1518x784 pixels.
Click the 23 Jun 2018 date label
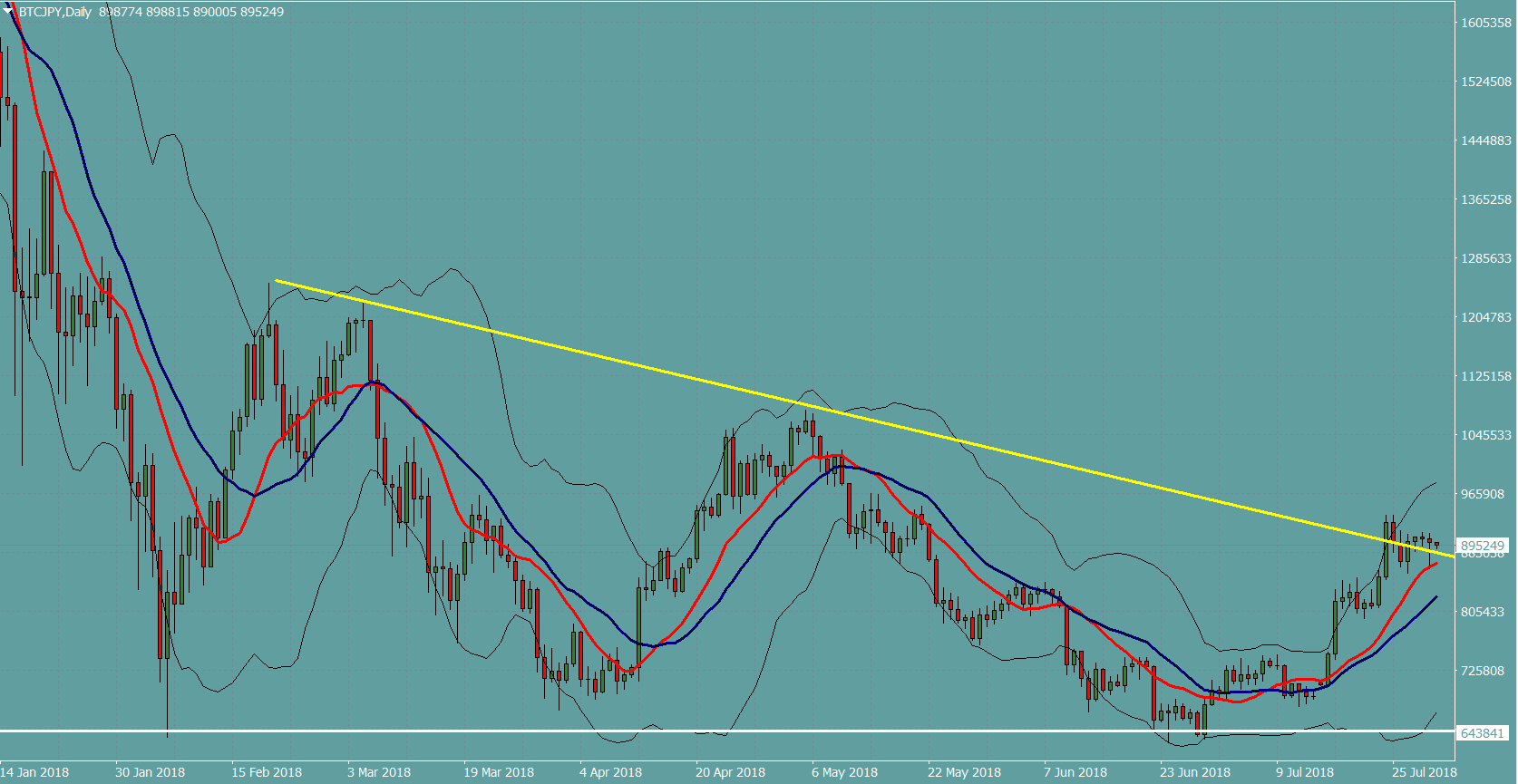pos(1194,772)
